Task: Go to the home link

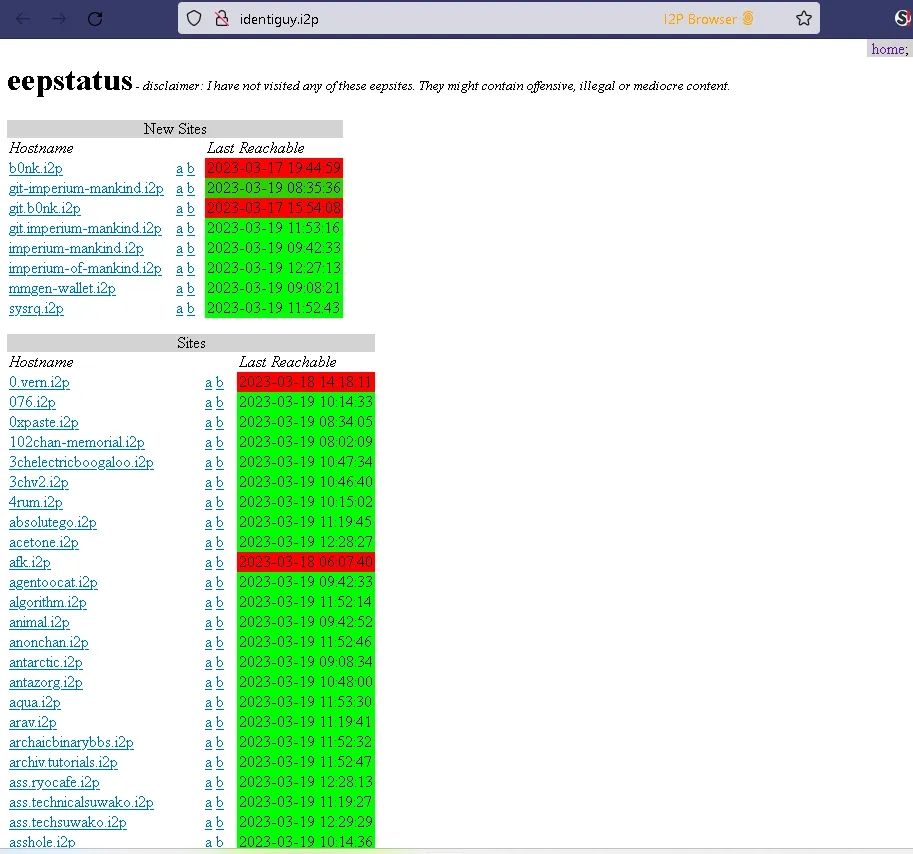Action: (x=887, y=49)
